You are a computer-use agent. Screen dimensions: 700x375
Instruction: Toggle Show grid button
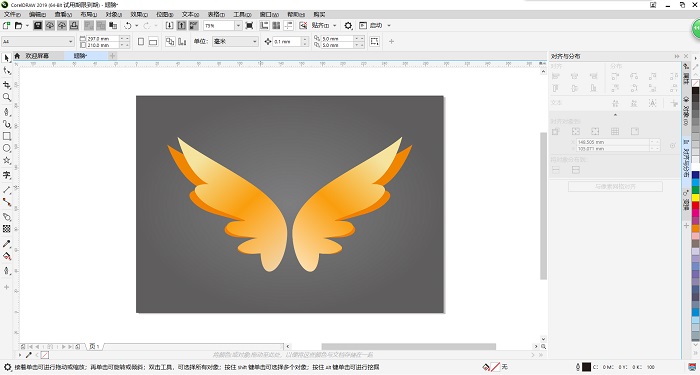coord(276,25)
